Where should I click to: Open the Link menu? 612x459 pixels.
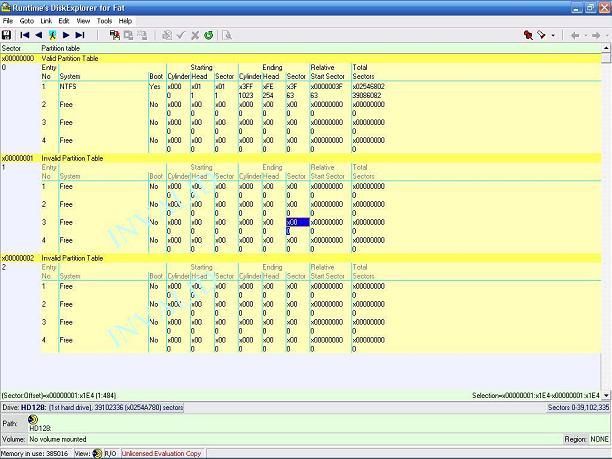pyautogui.click(x=46, y=21)
